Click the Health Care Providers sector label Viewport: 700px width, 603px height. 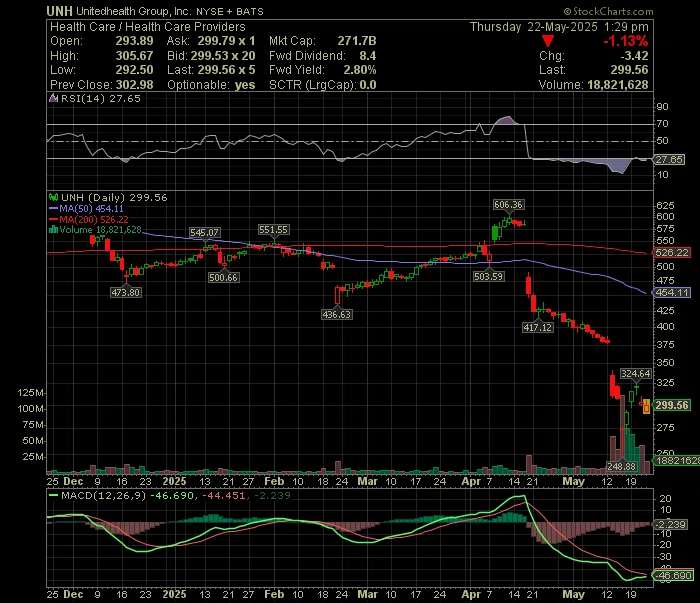point(185,27)
